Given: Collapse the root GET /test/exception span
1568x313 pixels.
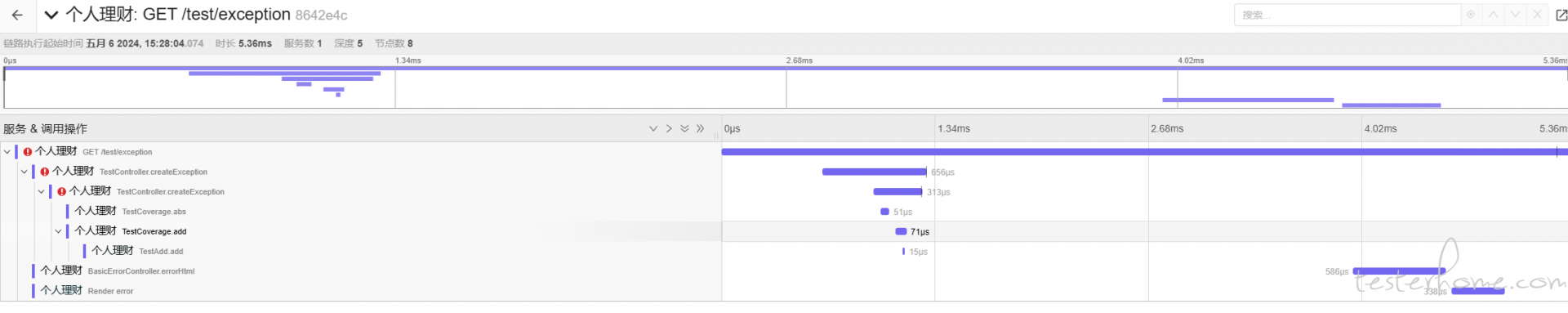Looking at the screenshot, I should (7, 152).
